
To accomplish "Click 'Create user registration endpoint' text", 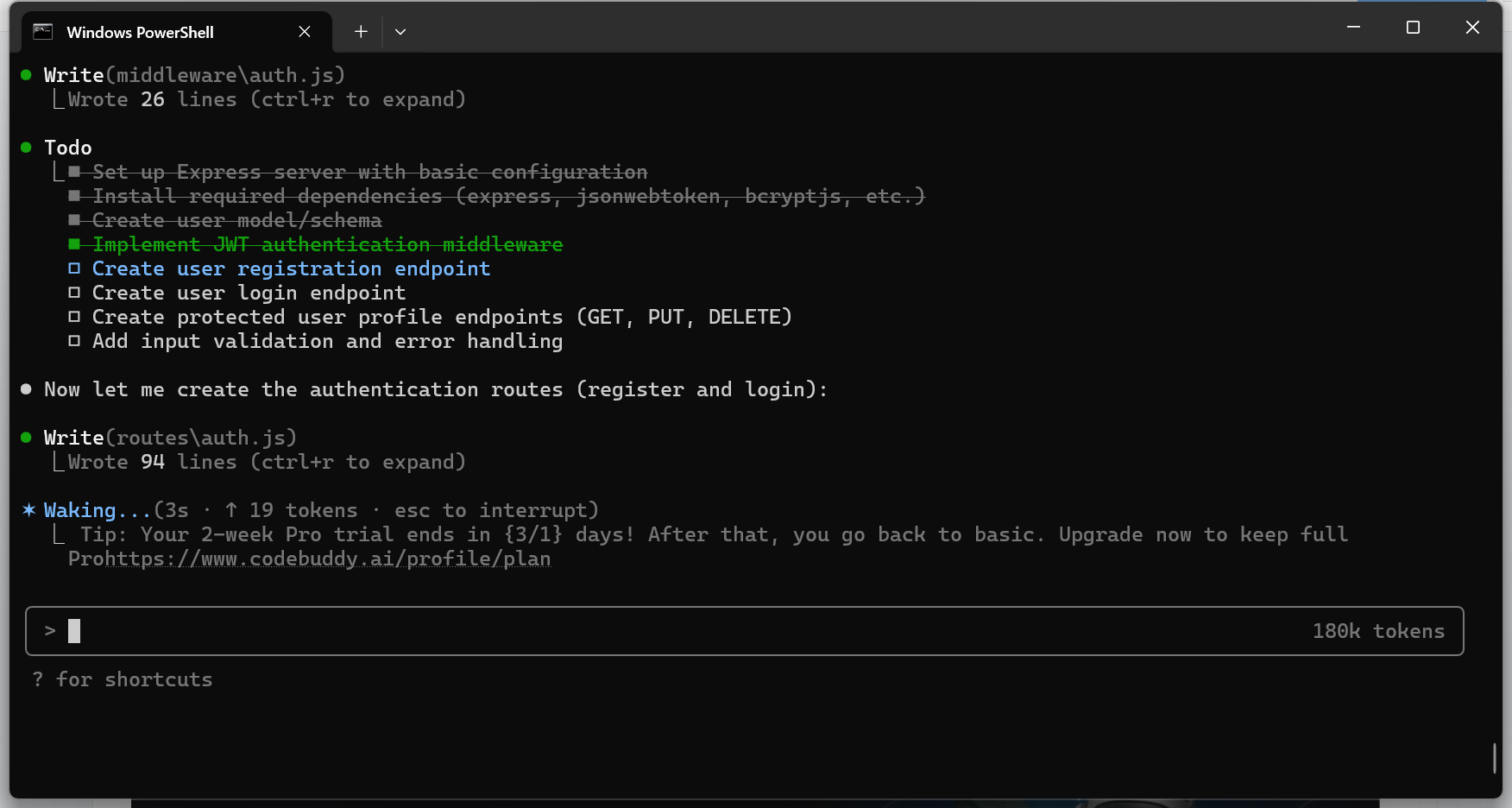I will 291,268.
